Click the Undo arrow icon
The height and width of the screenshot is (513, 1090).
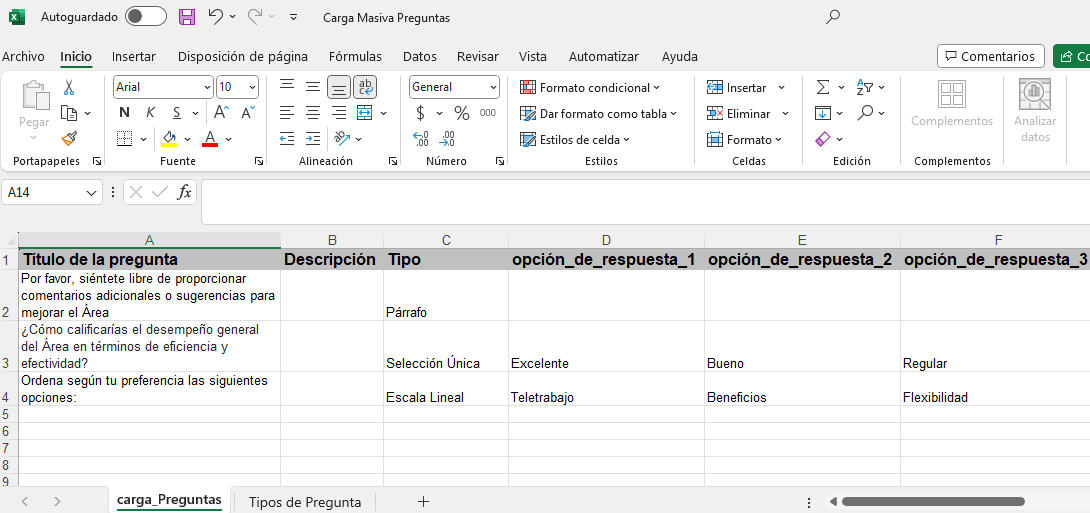(215, 17)
